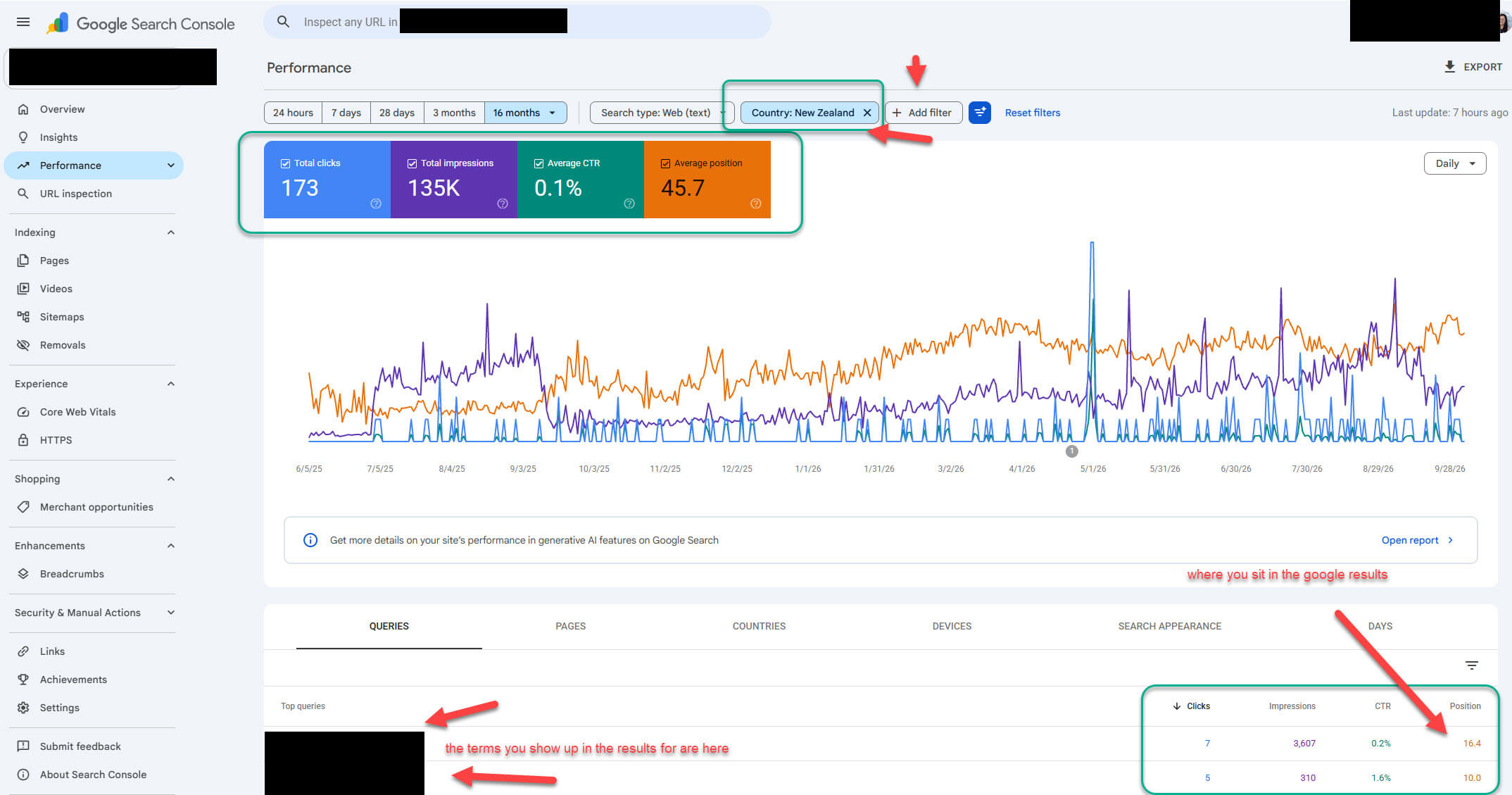Open Merchant opportunities
Viewport: 1512px width, 795px height.
(x=96, y=507)
